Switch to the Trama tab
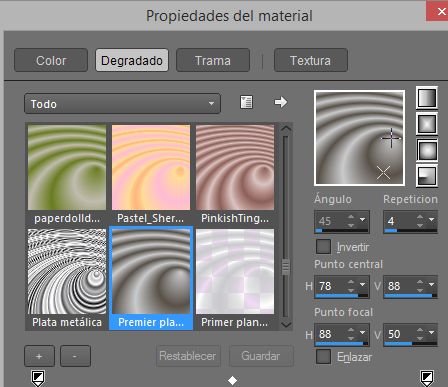The height and width of the screenshot is (387, 448). click(x=213, y=60)
